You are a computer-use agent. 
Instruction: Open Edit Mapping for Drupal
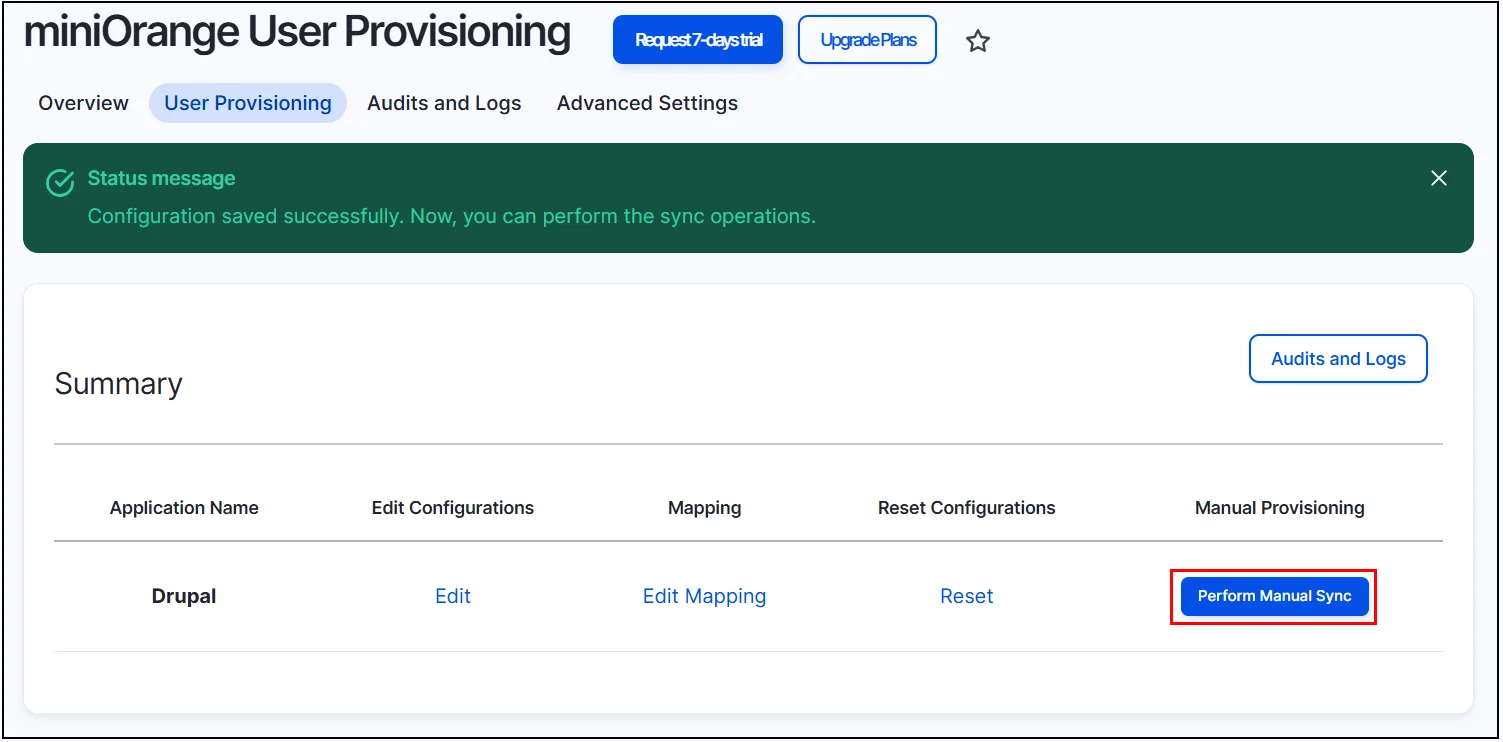click(704, 596)
